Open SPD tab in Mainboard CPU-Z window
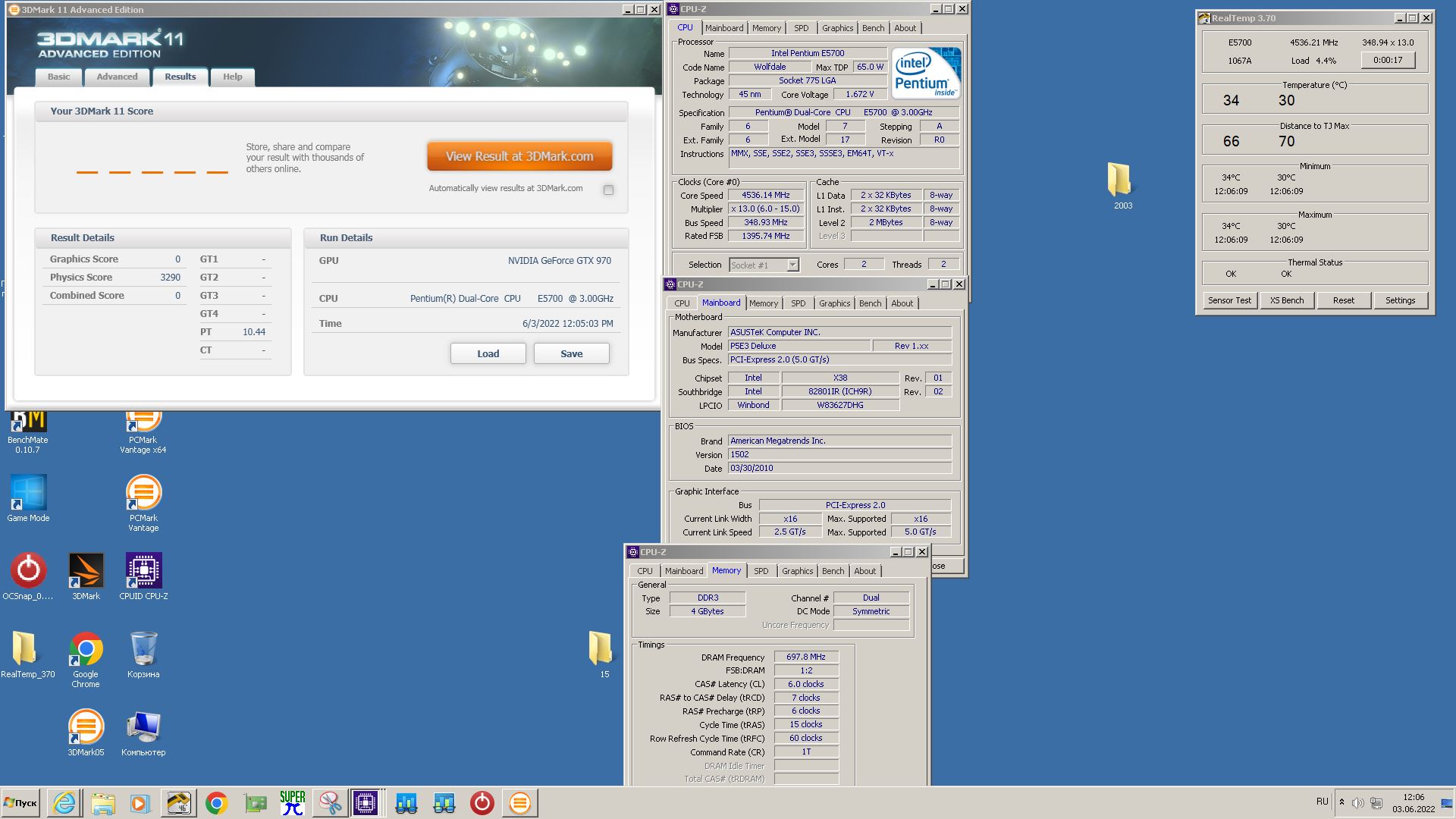Viewport: 1456px width, 819px height. (x=799, y=303)
